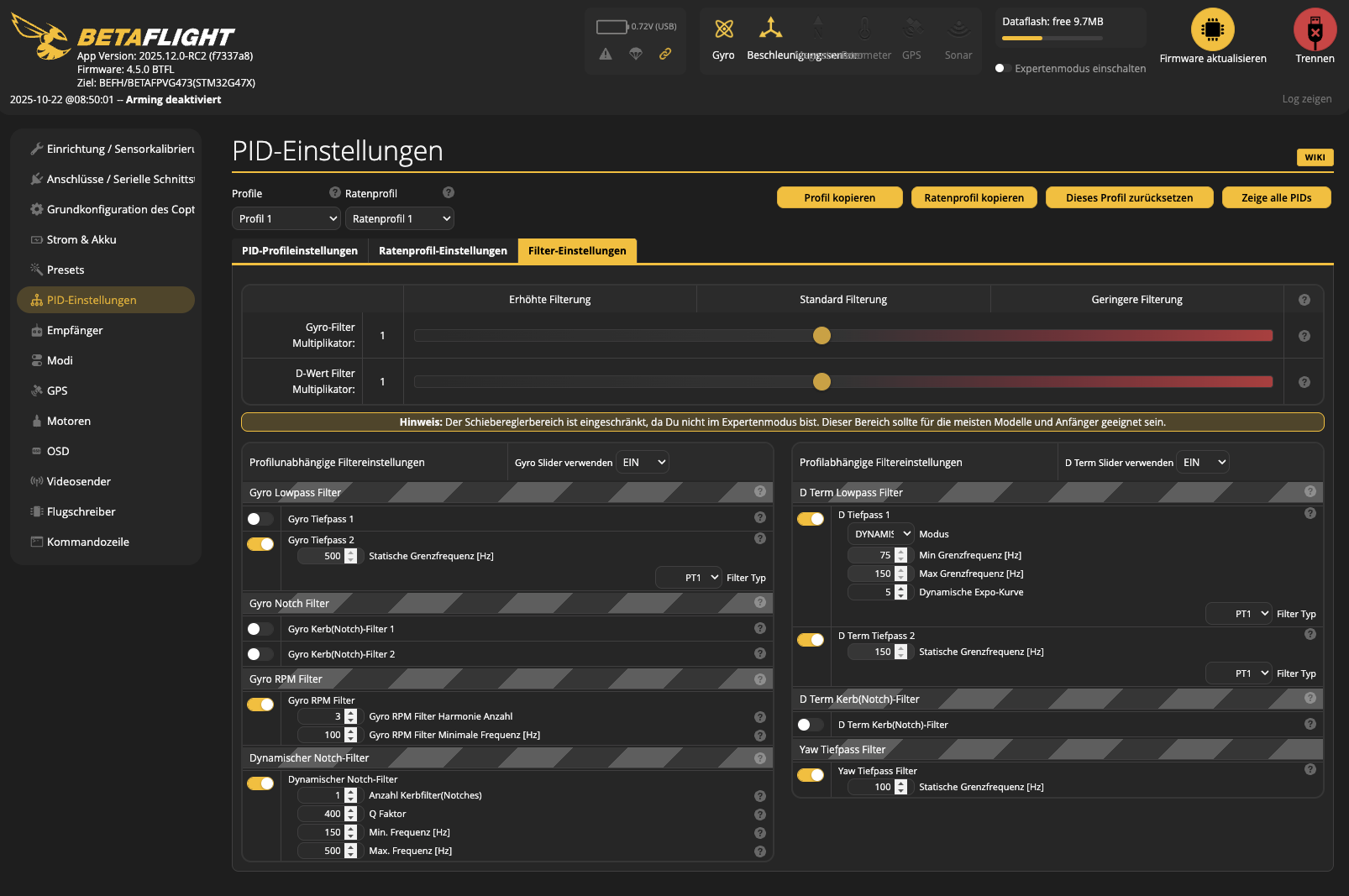Click the Trennen USB disconnect icon

coord(1315,30)
